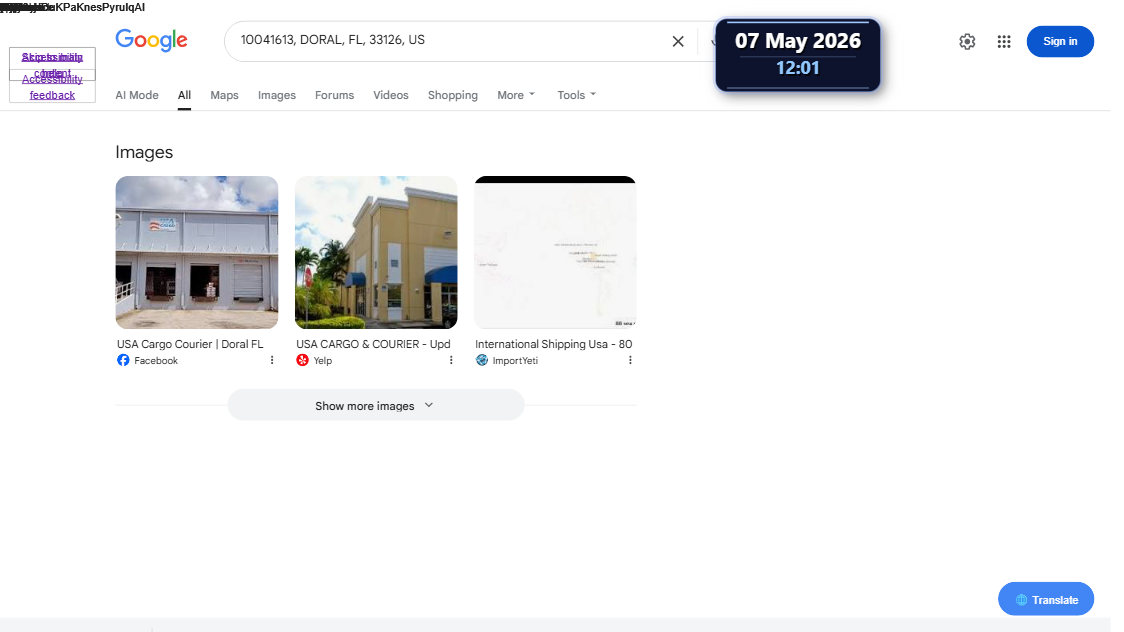Expand Show more images
The image size is (1124, 632).
(376, 406)
